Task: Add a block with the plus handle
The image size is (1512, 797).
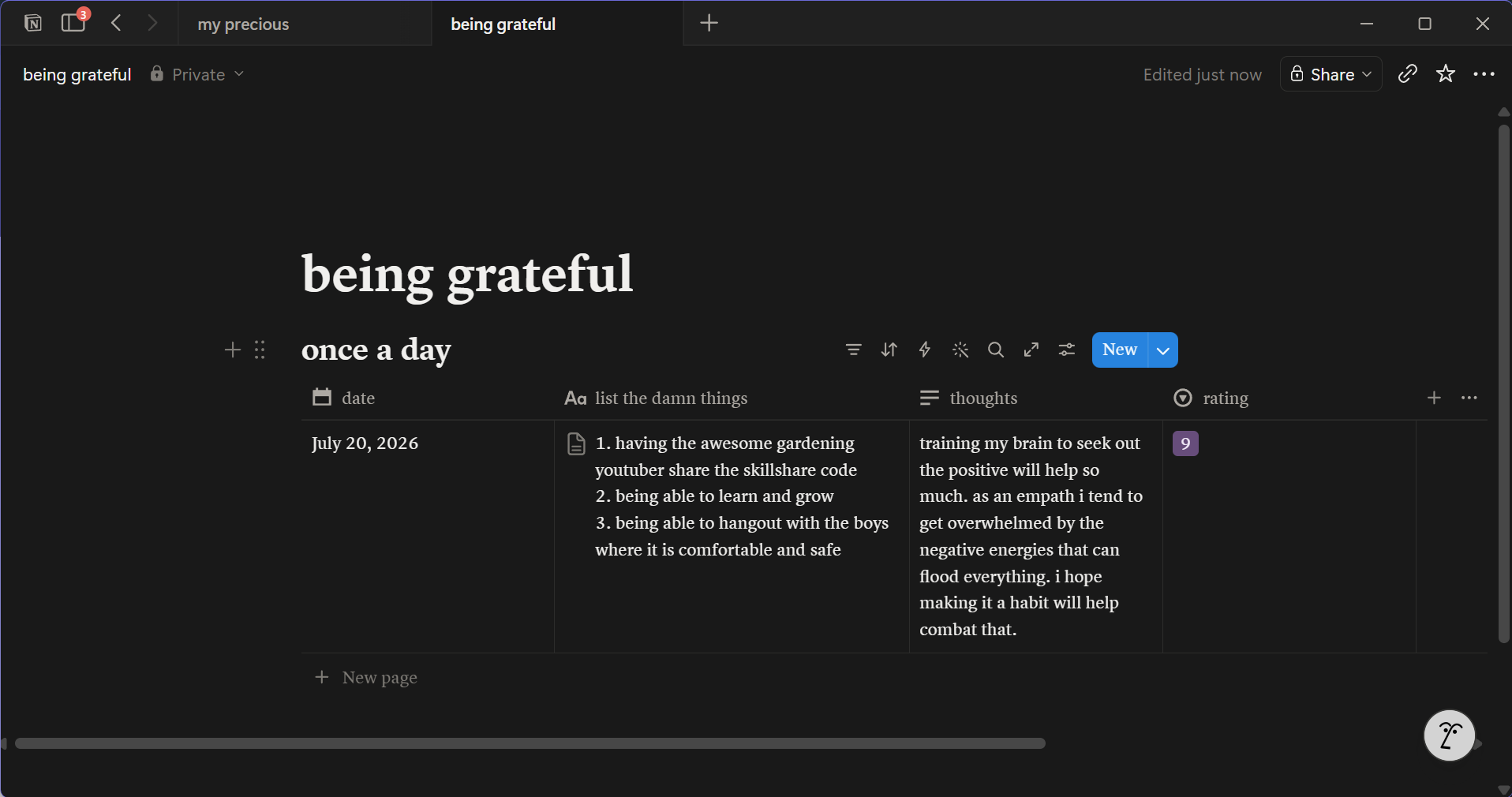Action: (232, 350)
